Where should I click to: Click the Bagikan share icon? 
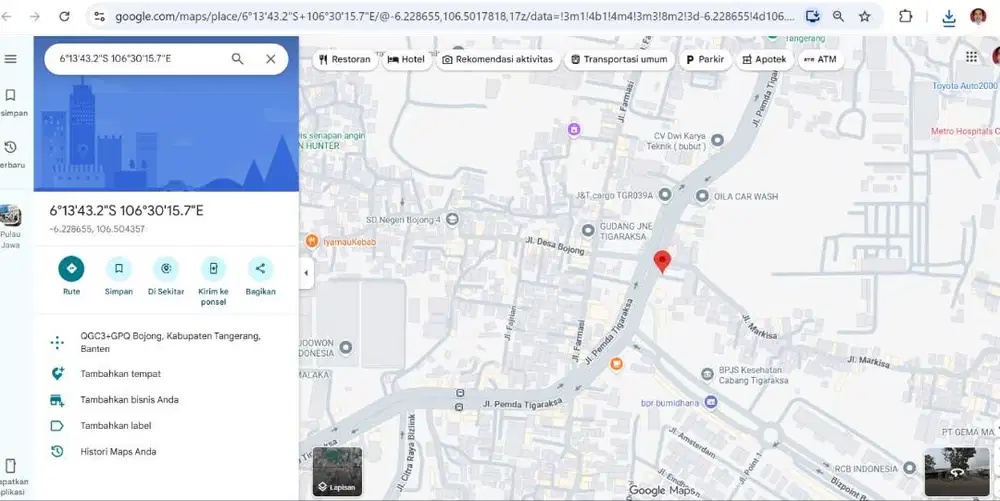pos(260,268)
